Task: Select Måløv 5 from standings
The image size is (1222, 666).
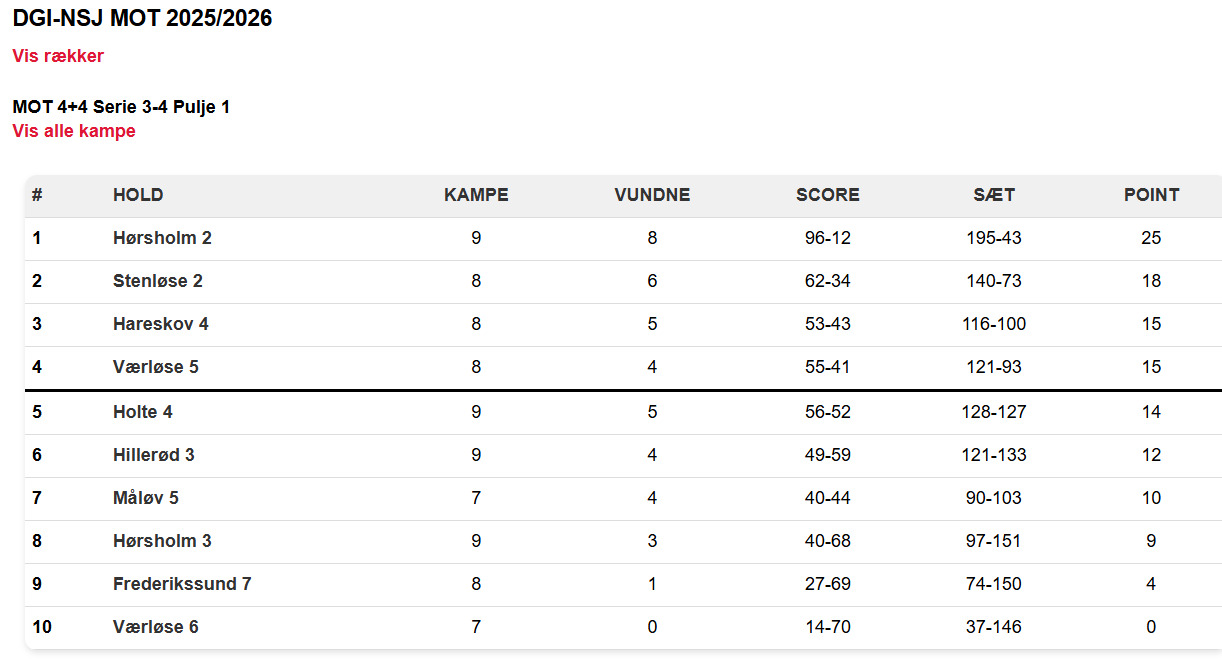Action: 146,498
